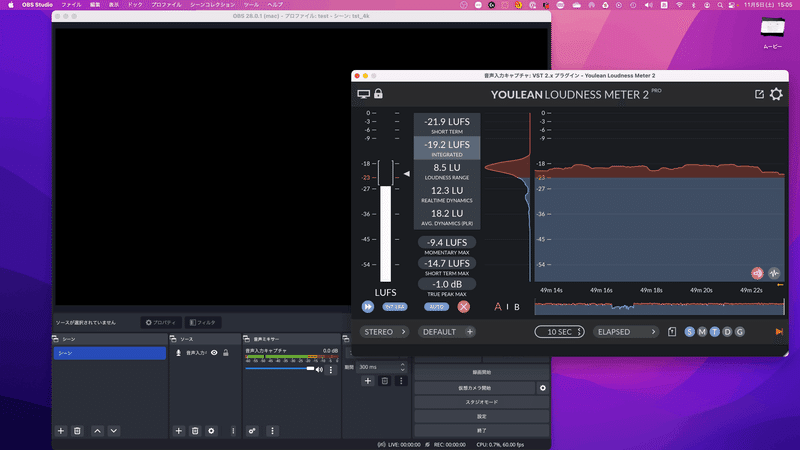Open OBS フィルタ filters button

pos(203,322)
